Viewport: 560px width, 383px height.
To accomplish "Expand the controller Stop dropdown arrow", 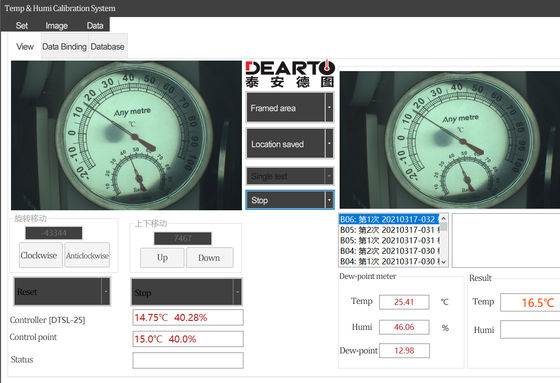I will (x=237, y=292).
